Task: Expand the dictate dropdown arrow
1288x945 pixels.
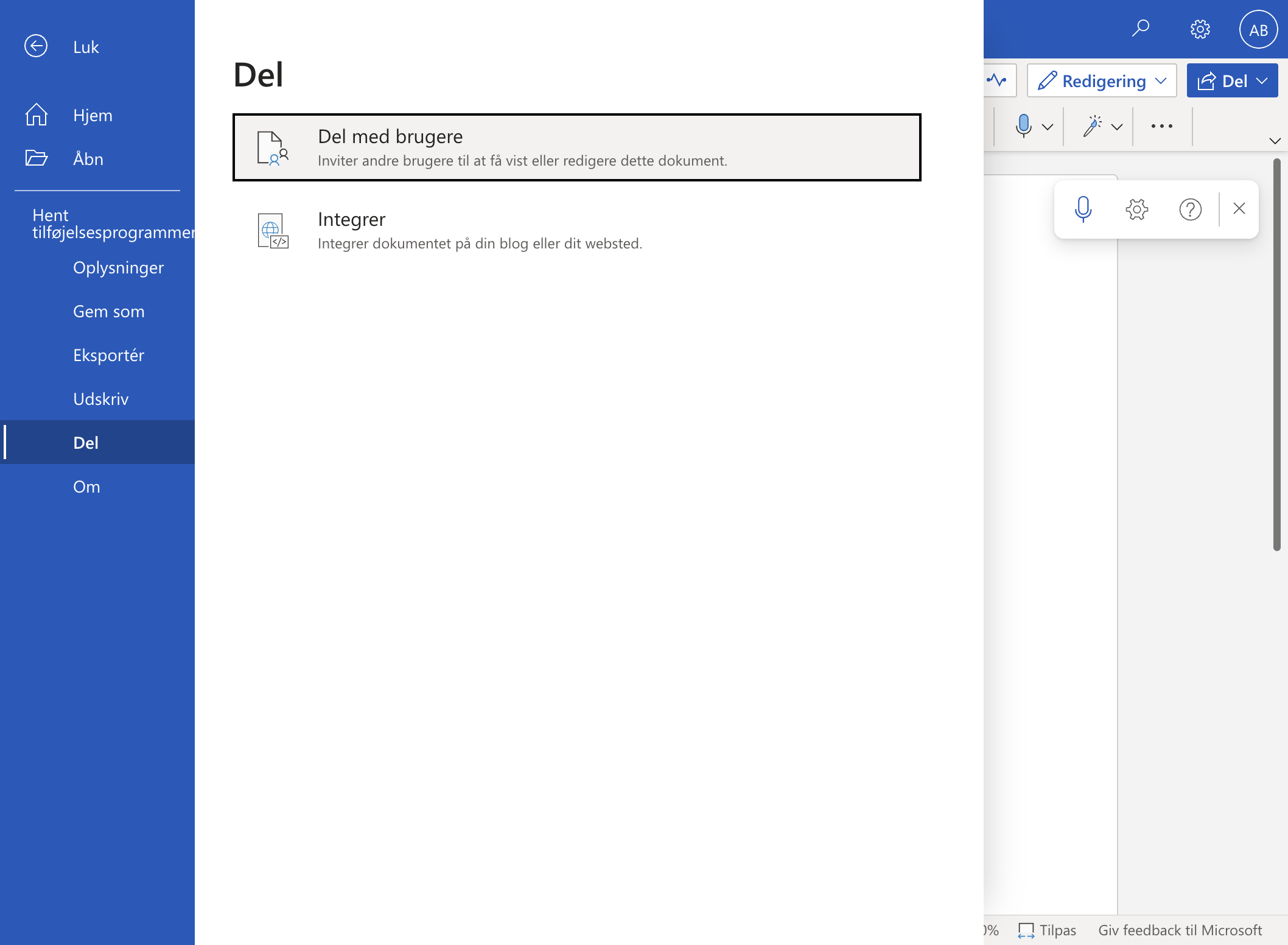Action: (x=1048, y=127)
